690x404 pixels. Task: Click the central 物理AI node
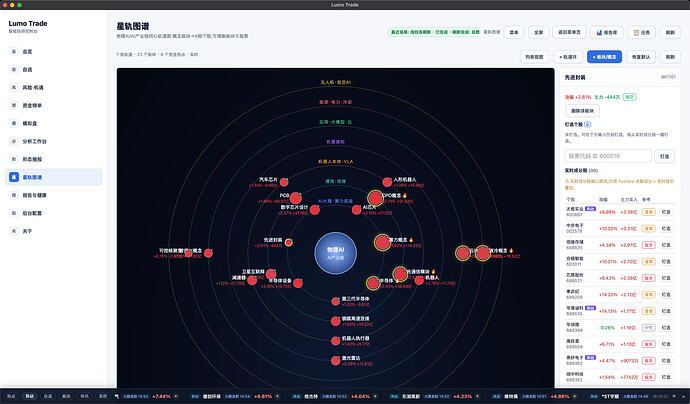click(x=335, y=253)
